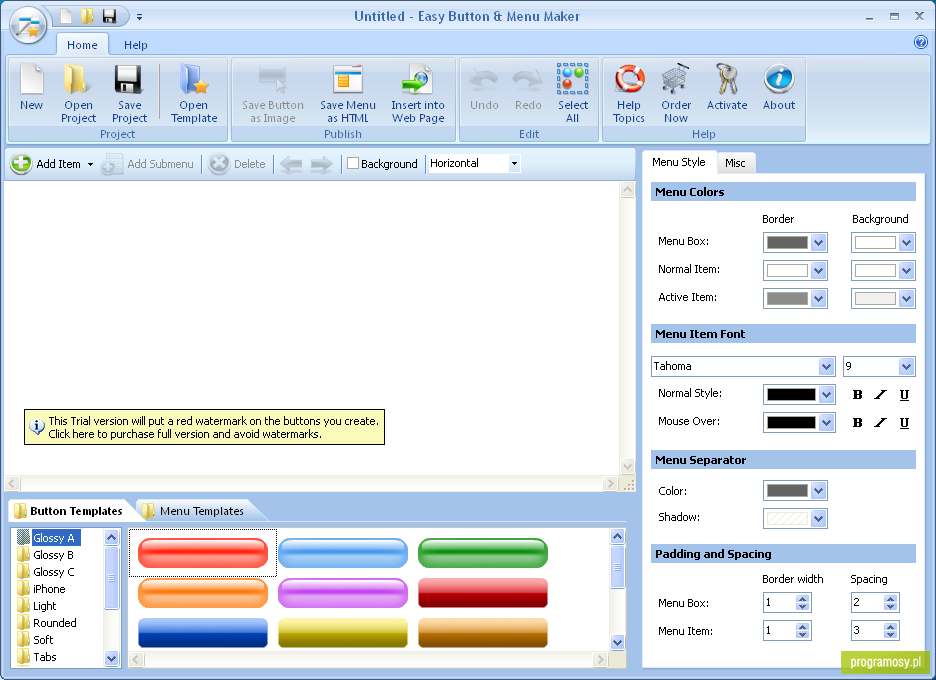Open the font size 9 dropdown
This screenshot has height=680, width=936.
click(x=906, y=367)
